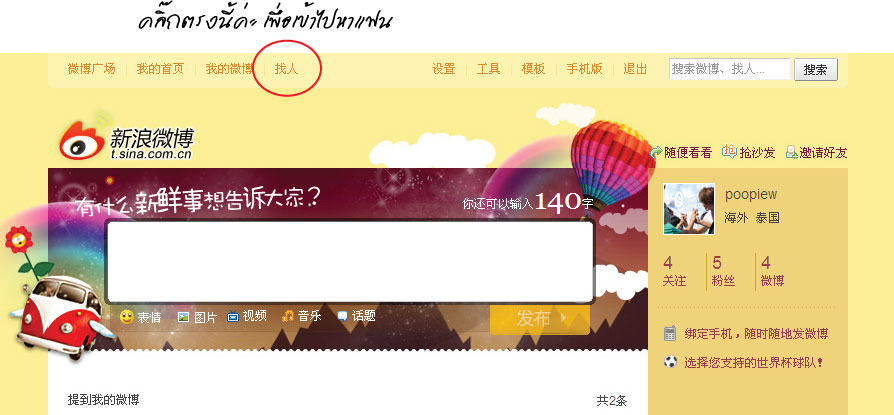The image size is (894, 415).
Task: Click into the weibo compose text box
Action: tap(350, 262)
